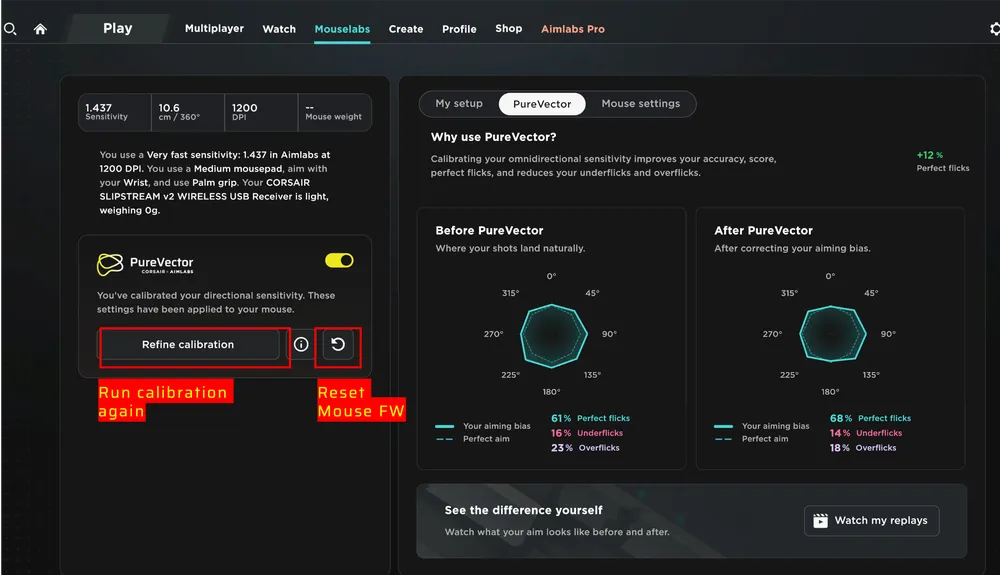Click the '16 %' Underflicks value
The image size is (1000, 575).
point(561,433)
